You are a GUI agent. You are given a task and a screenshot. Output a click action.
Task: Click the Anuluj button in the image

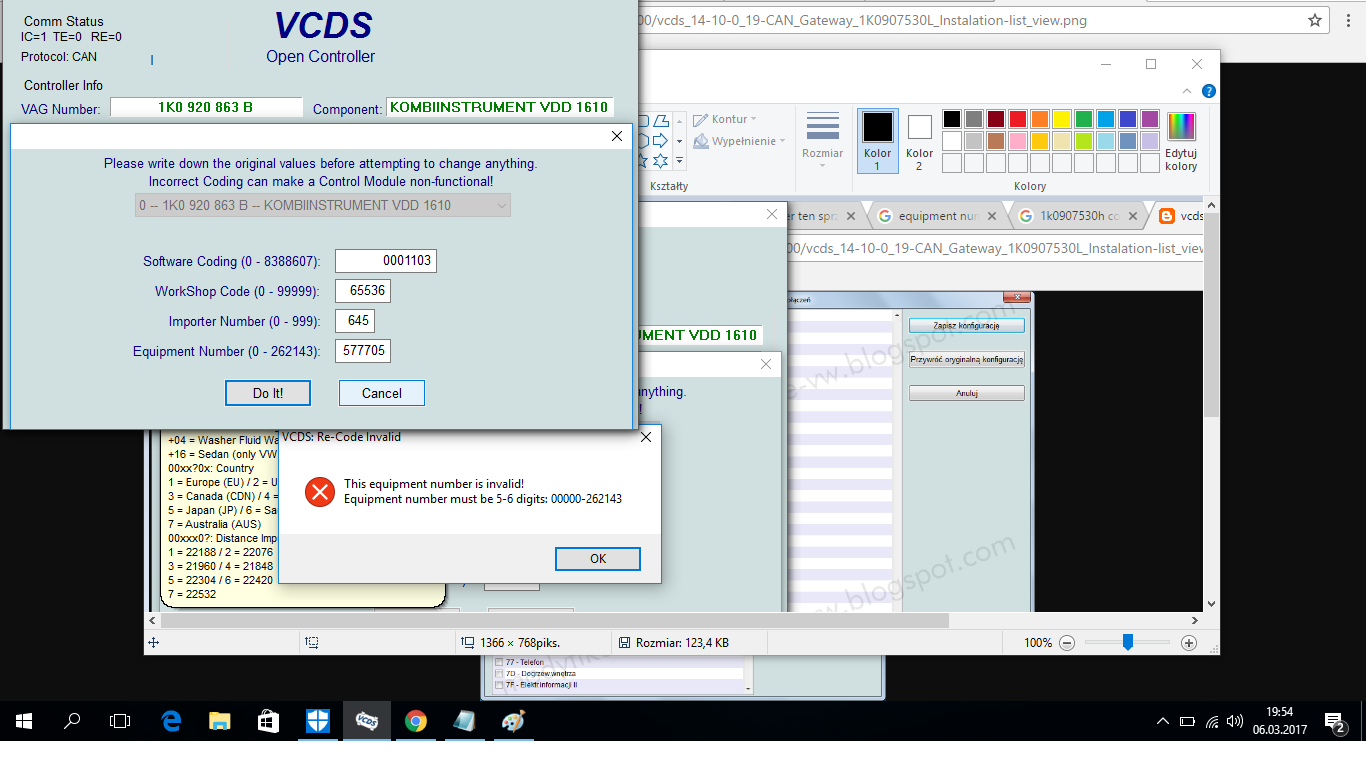966,394
